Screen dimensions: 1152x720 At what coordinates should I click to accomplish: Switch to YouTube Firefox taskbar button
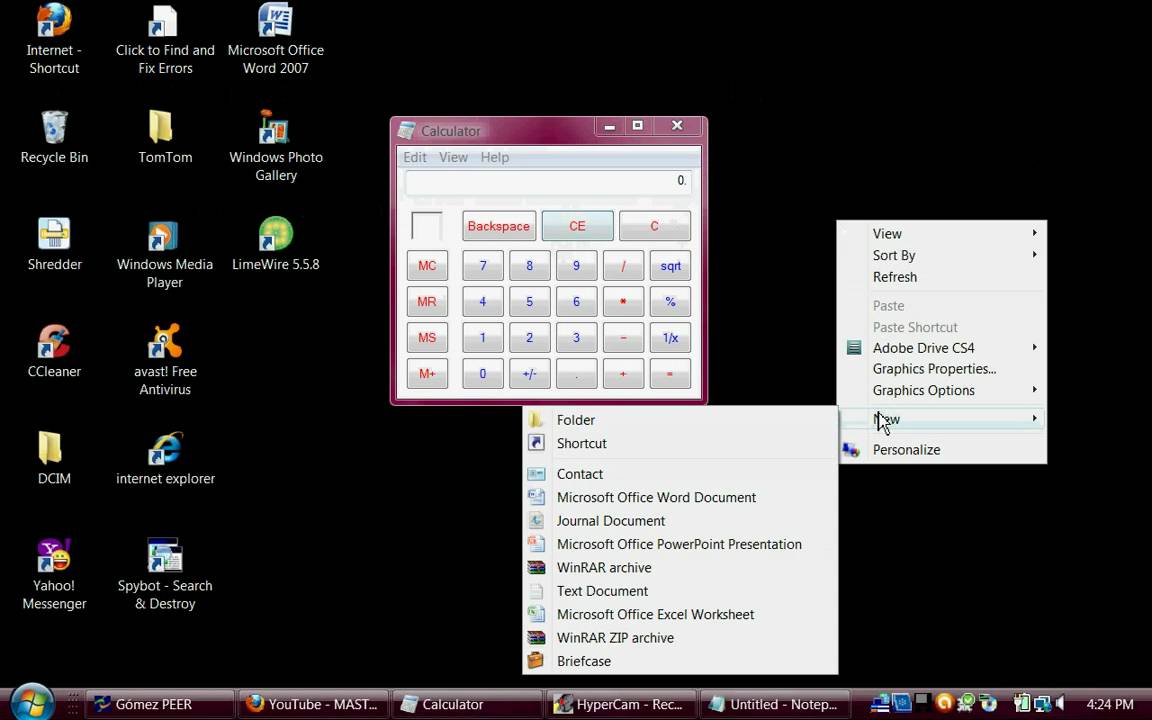point(313,704)
